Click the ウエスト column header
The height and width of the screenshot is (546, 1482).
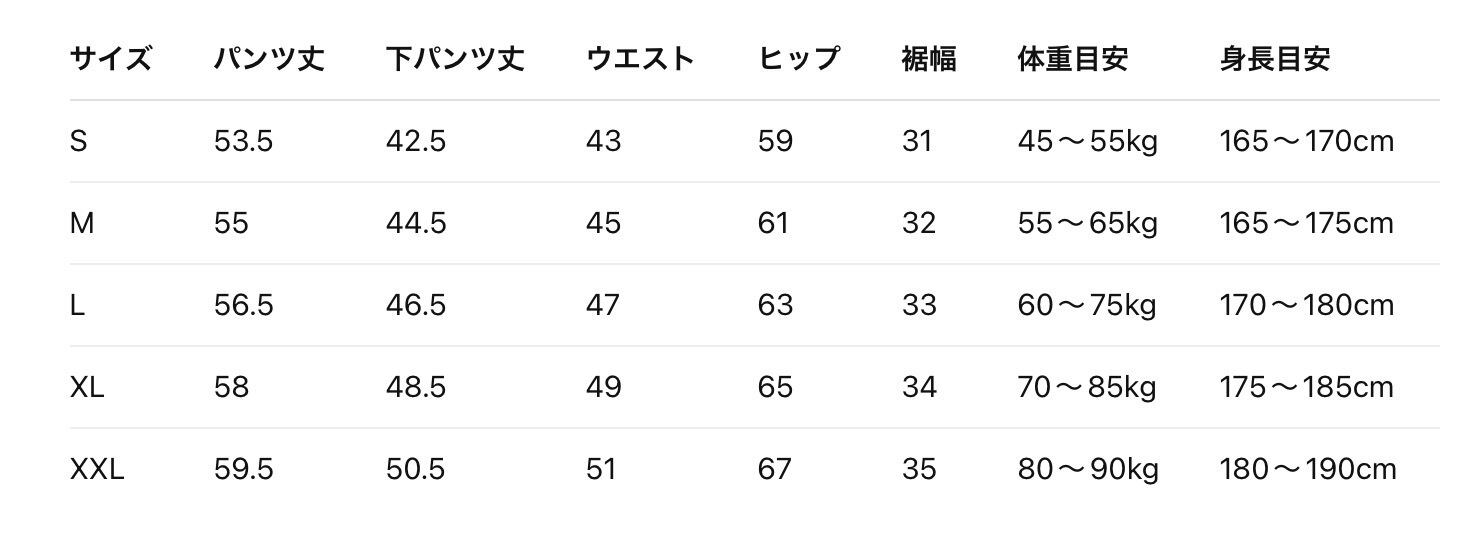coord(640,59)
